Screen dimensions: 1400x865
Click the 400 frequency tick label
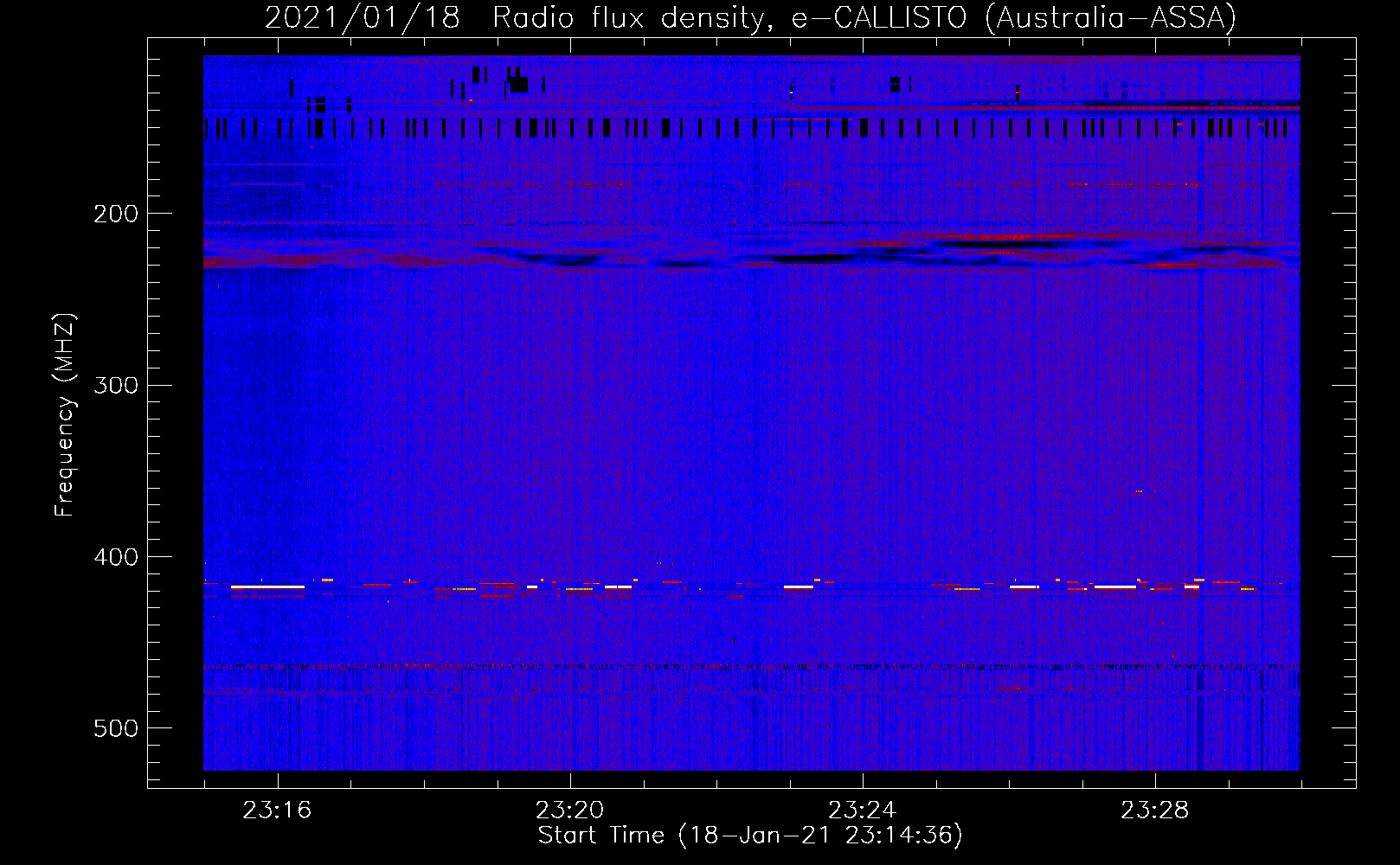[x=116, y=557]
